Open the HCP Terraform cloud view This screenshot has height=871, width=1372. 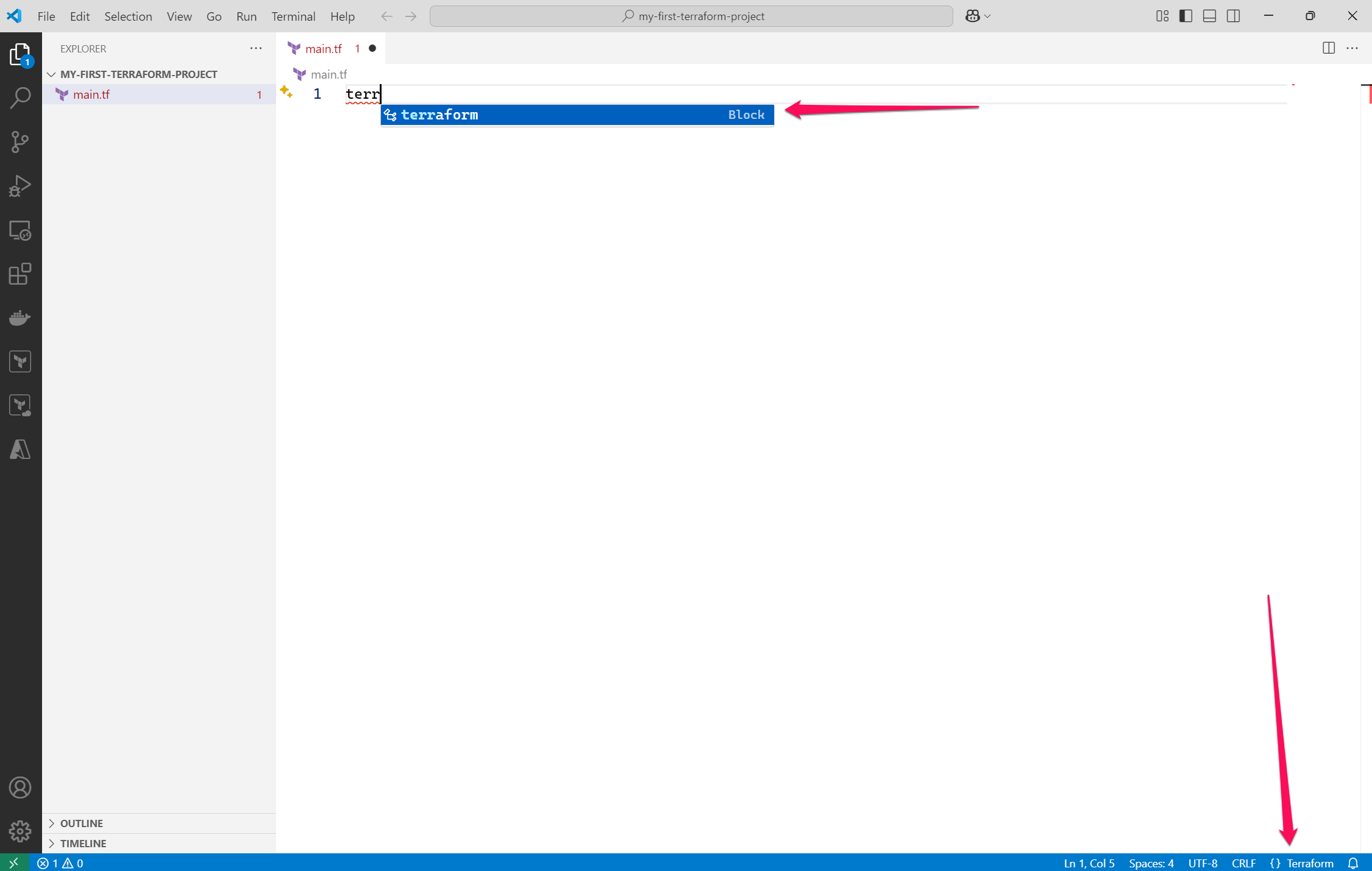20,406
